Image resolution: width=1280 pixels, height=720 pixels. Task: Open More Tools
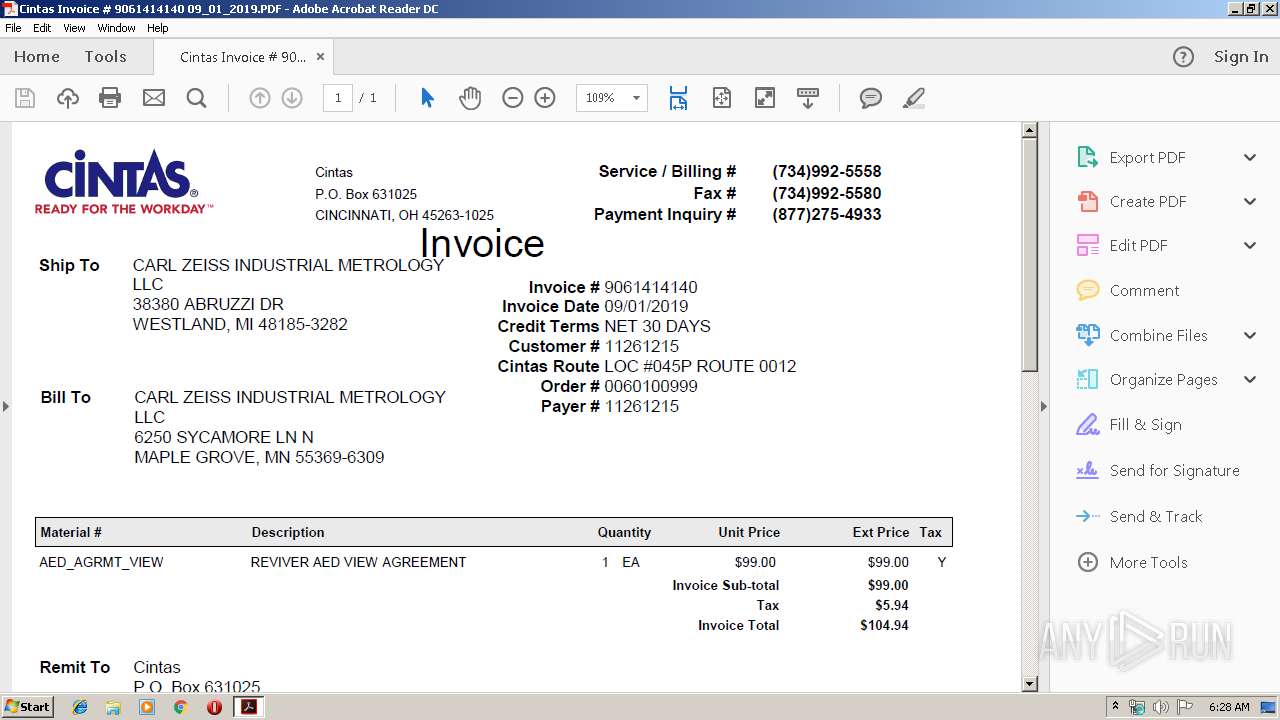1148,563
